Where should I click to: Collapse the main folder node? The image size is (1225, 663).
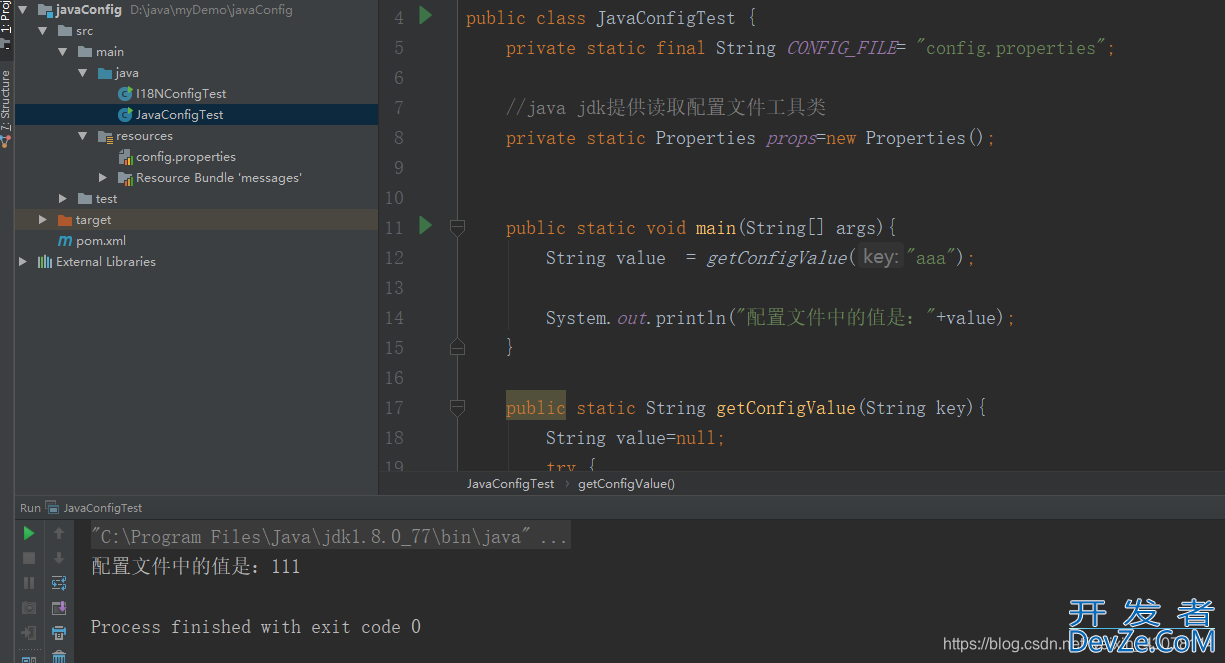point(62,52)
